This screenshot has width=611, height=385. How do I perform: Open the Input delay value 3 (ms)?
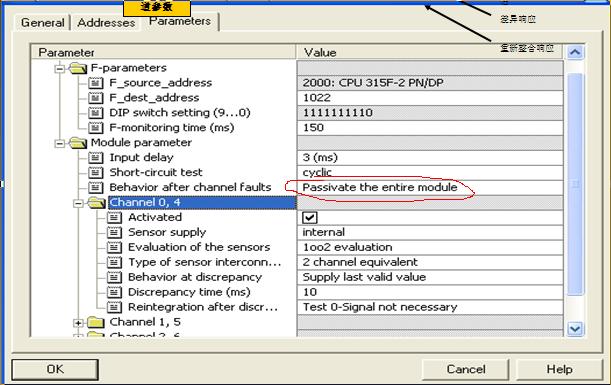tap(430, 158)
